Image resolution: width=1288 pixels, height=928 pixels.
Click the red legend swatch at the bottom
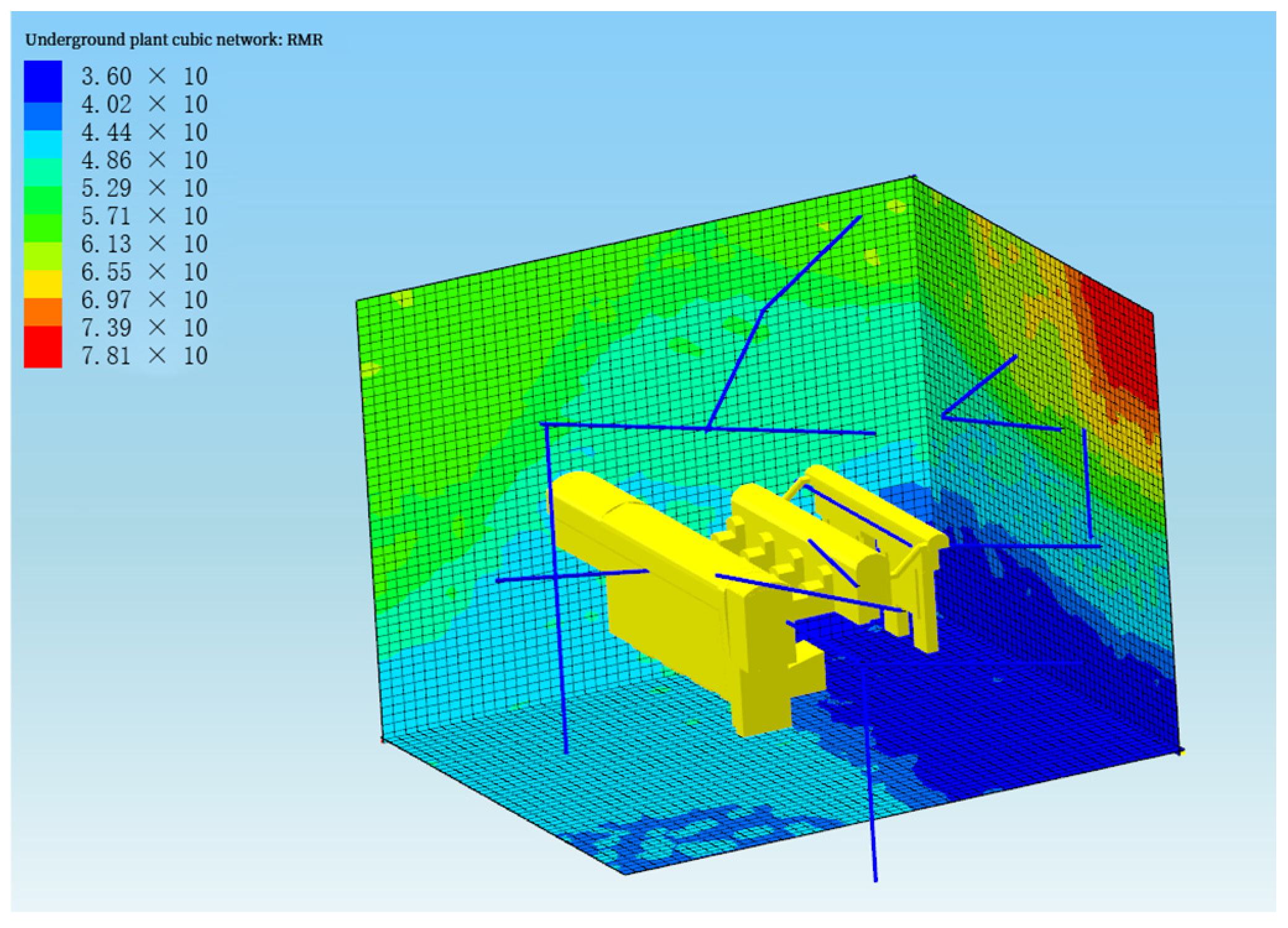43,346
